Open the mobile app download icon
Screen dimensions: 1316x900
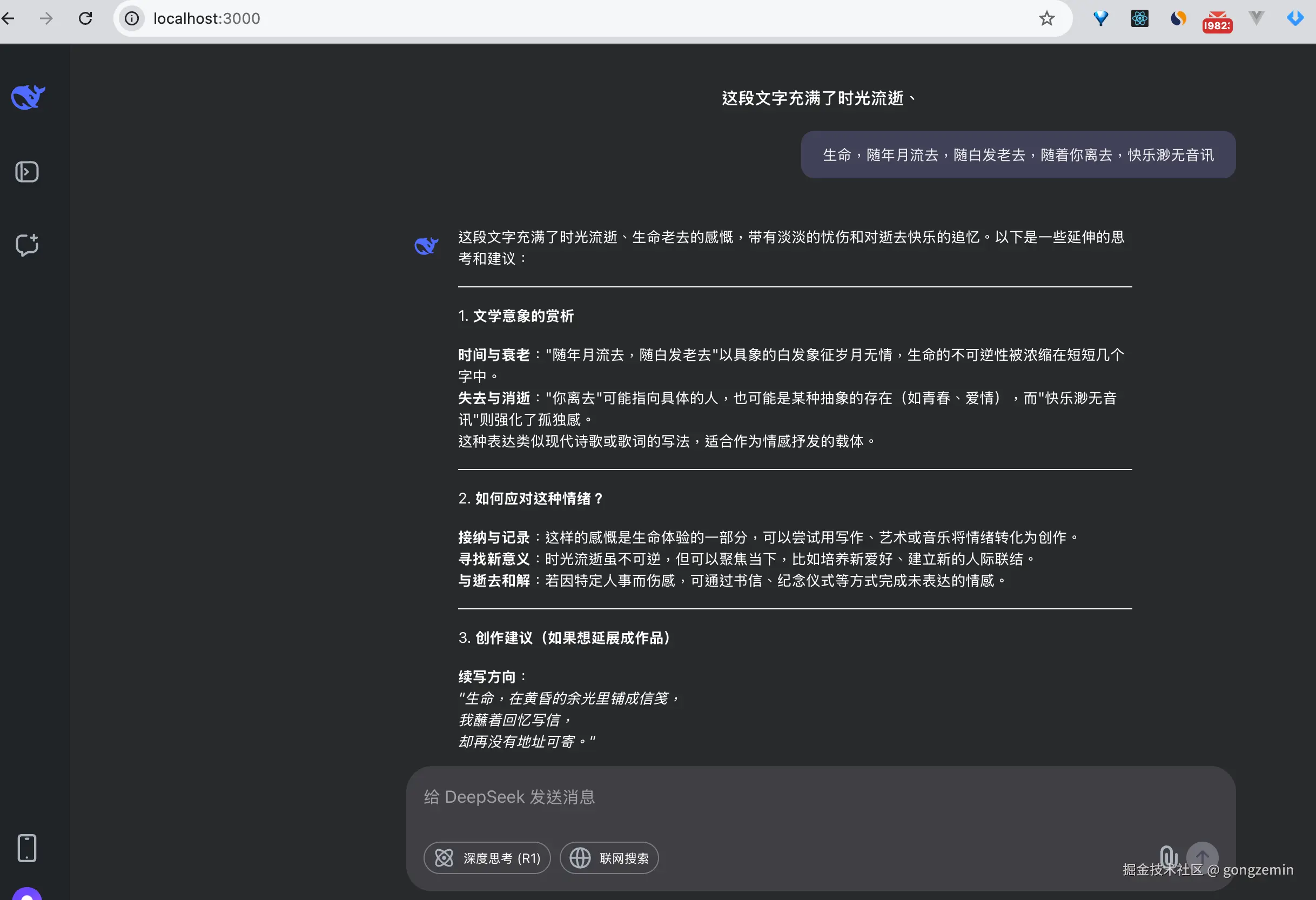[x=26, y=847]
